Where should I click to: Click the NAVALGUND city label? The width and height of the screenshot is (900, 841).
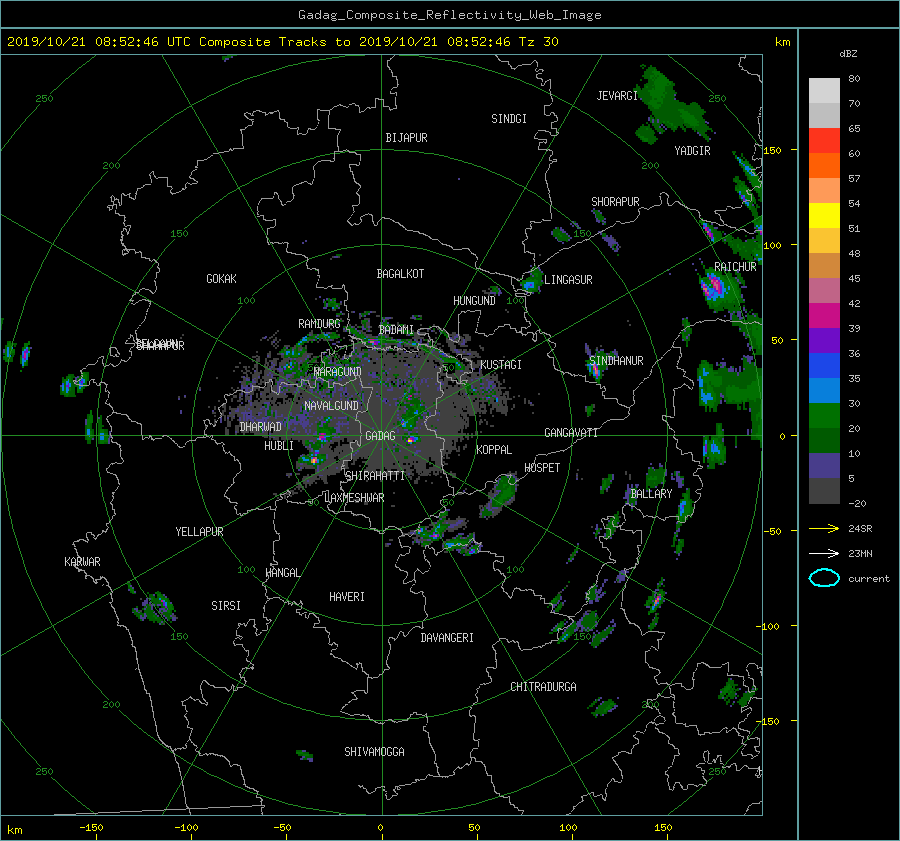331,406
